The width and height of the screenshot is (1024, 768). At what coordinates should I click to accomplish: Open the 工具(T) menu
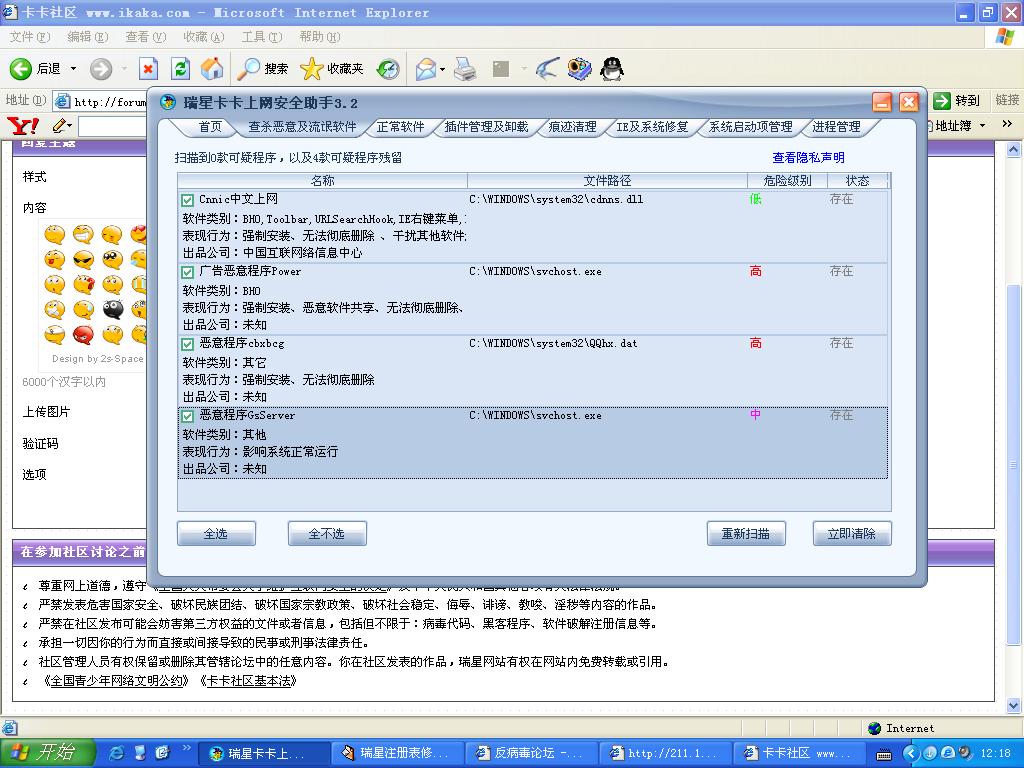(x=262, y=37)
